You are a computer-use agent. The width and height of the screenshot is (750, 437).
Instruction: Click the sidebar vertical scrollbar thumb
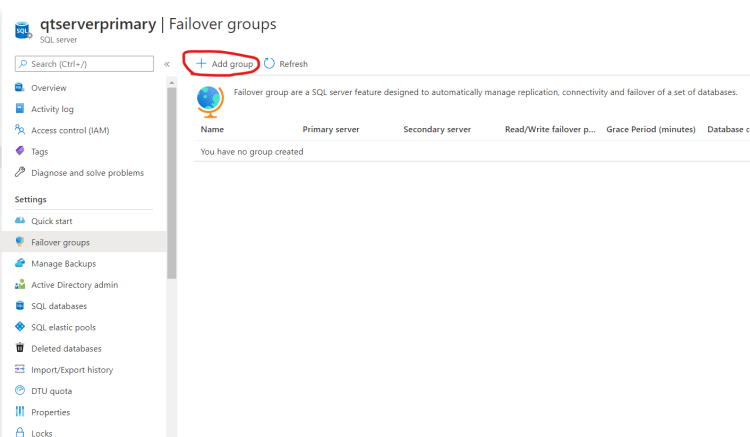(x=172, y=183)
